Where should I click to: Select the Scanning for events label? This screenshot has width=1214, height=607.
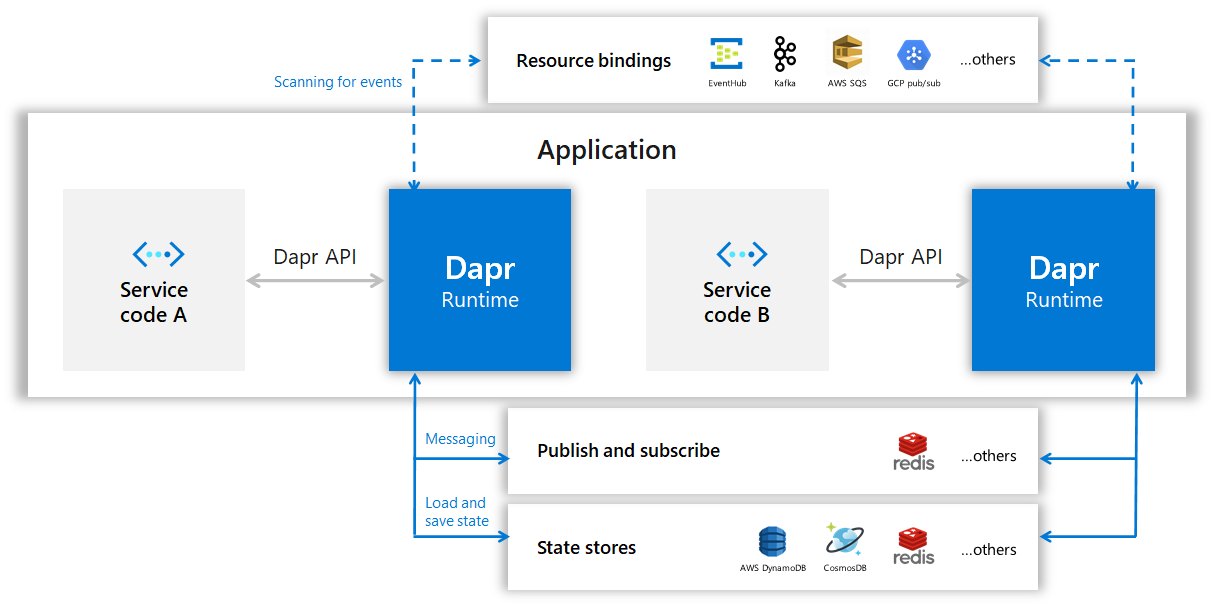(338, 81)
